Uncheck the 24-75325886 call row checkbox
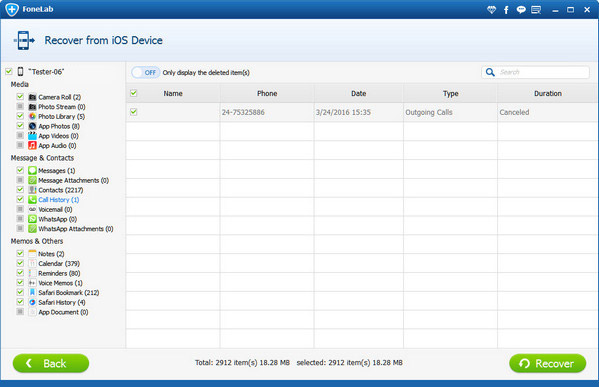599x387 pixels. pos(134,112)
